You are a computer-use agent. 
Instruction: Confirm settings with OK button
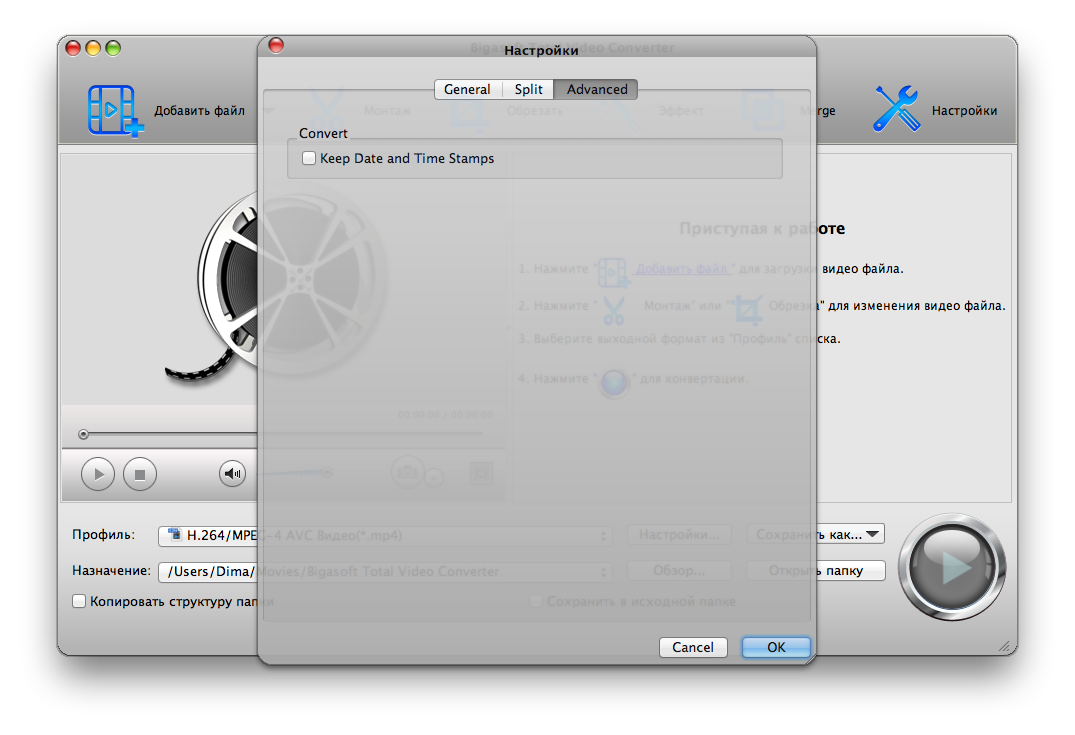click(x=776, y=647)
